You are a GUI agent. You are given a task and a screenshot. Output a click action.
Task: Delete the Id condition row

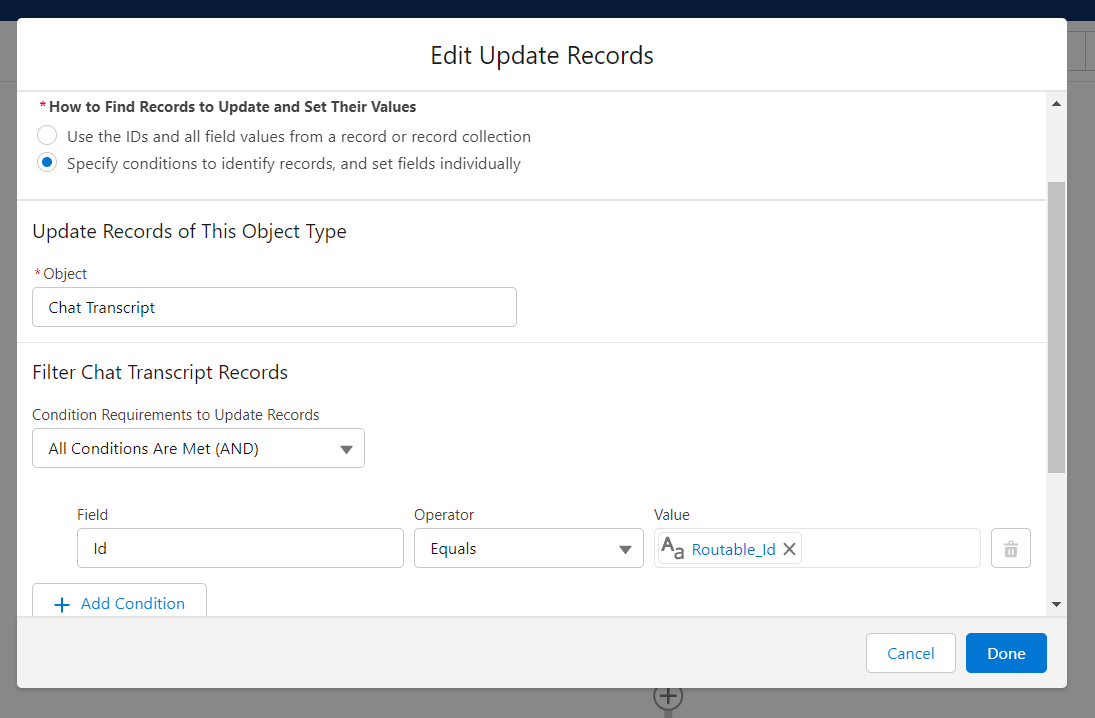[x=1010, y=549]
